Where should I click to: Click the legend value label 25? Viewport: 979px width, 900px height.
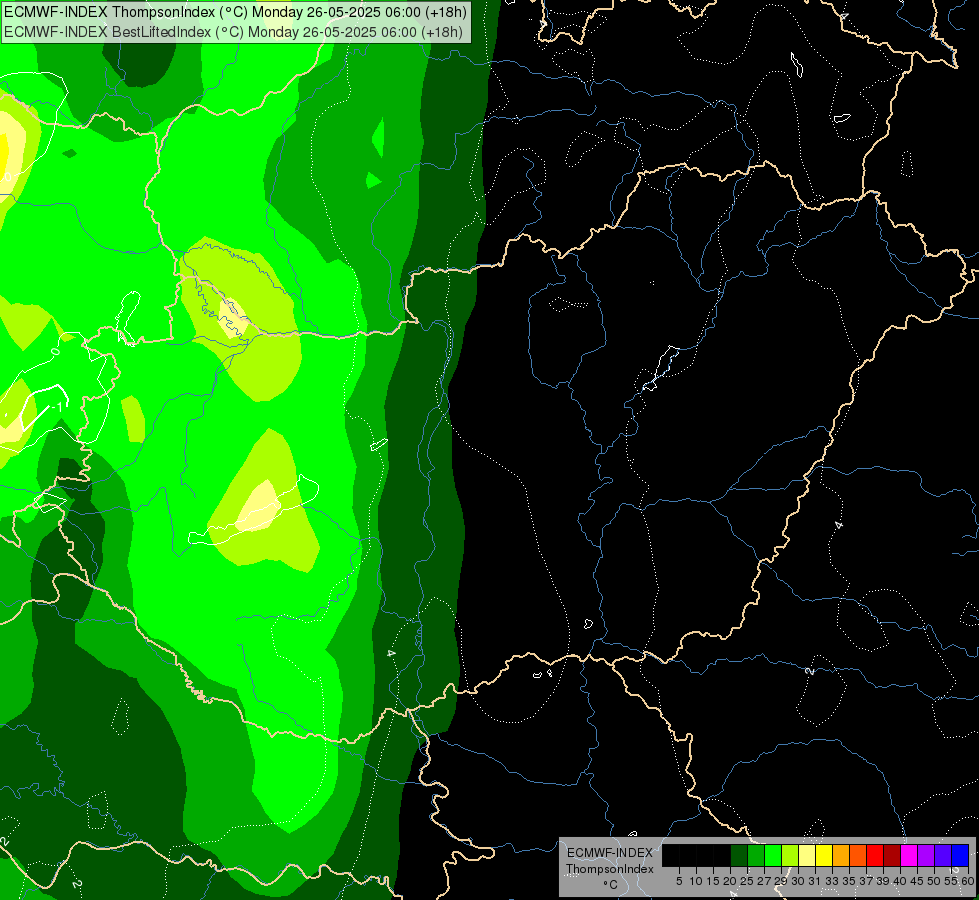coord(747,881)
